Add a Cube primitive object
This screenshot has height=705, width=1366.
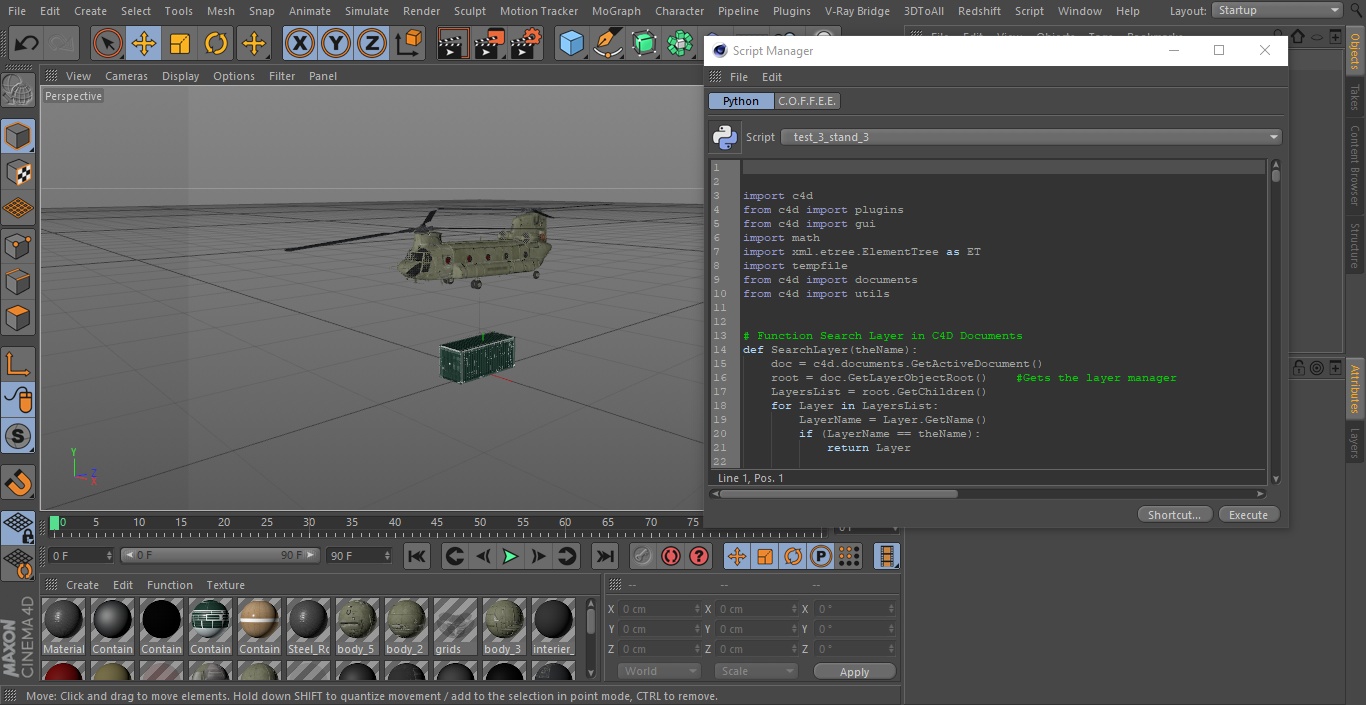pos(571,44)
